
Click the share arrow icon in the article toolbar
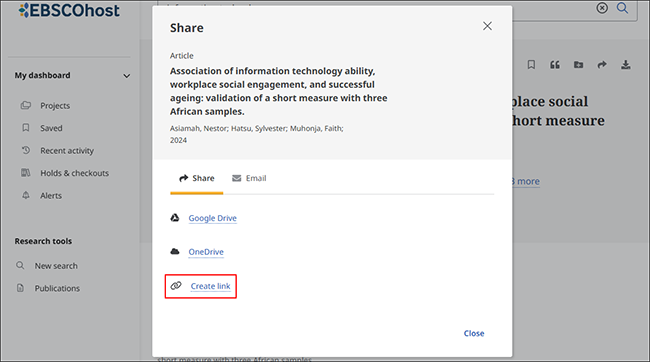(x=602, y=65)
